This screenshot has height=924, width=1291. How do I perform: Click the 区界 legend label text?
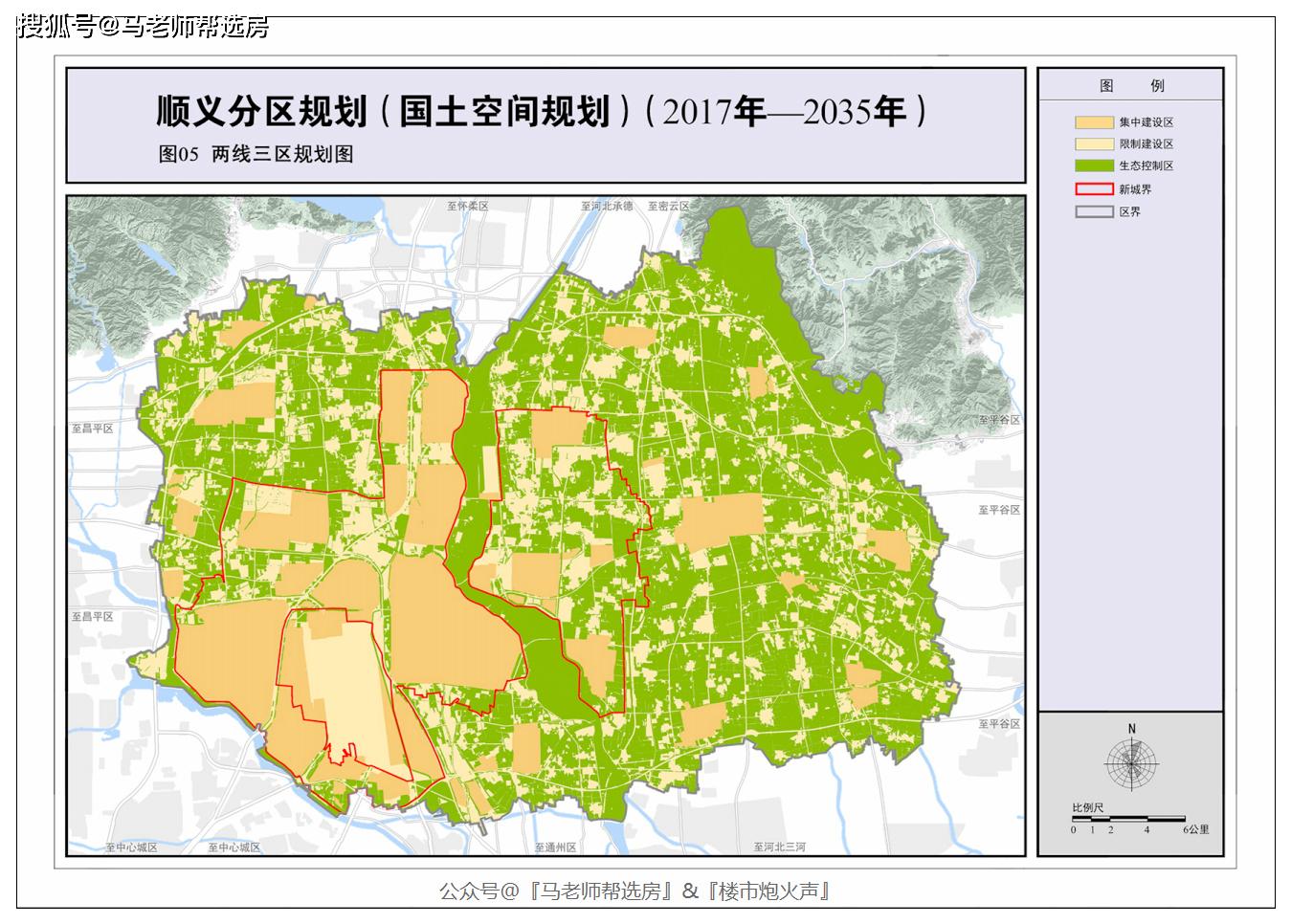click(1130, 211)
